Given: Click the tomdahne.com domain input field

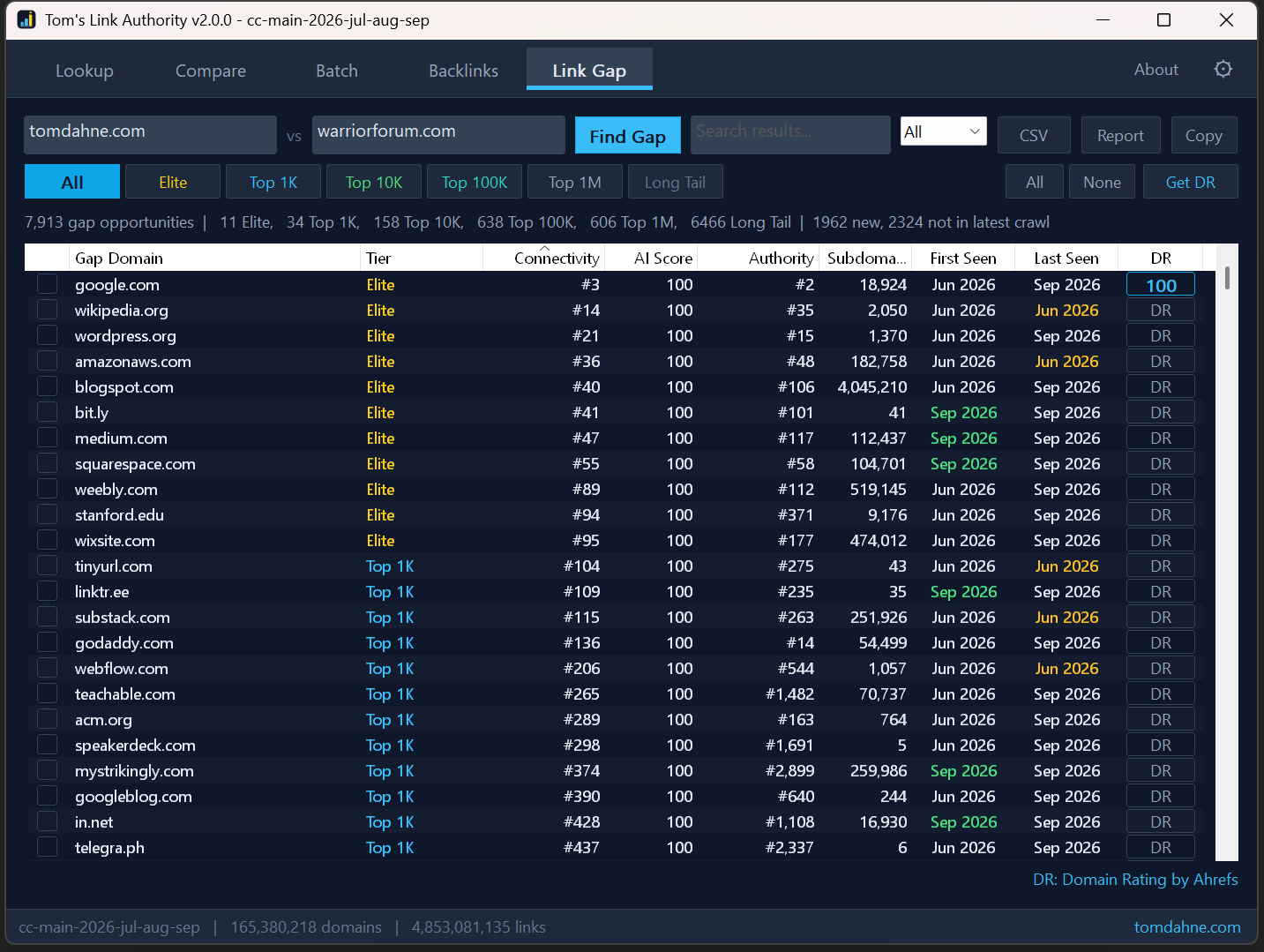Looking at the screenshot, I should click(150, 134).
